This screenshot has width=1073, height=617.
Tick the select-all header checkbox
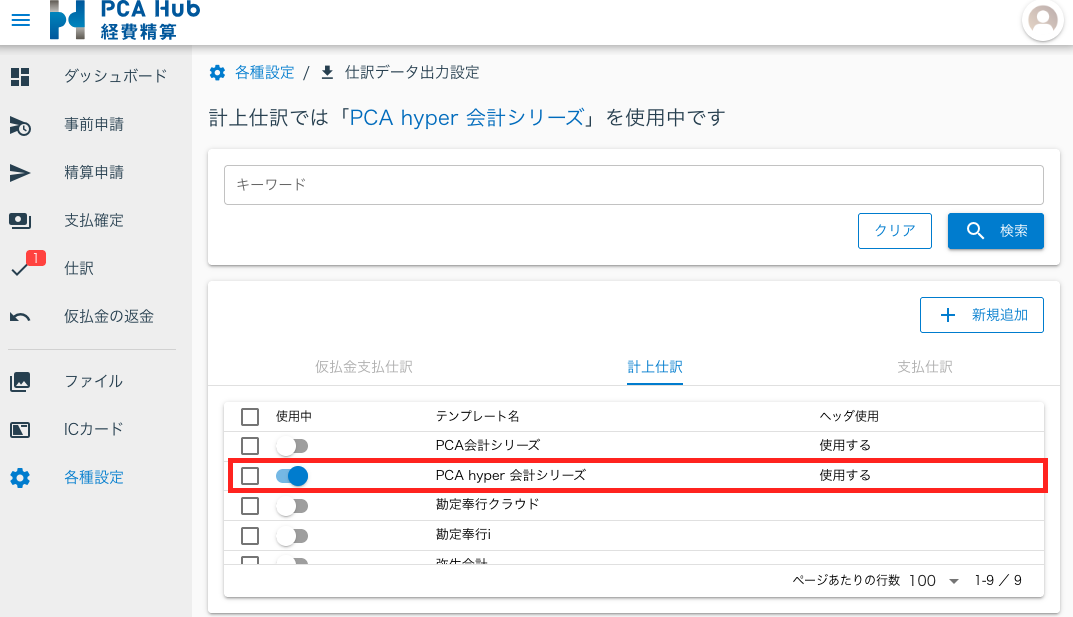point(250,417)
